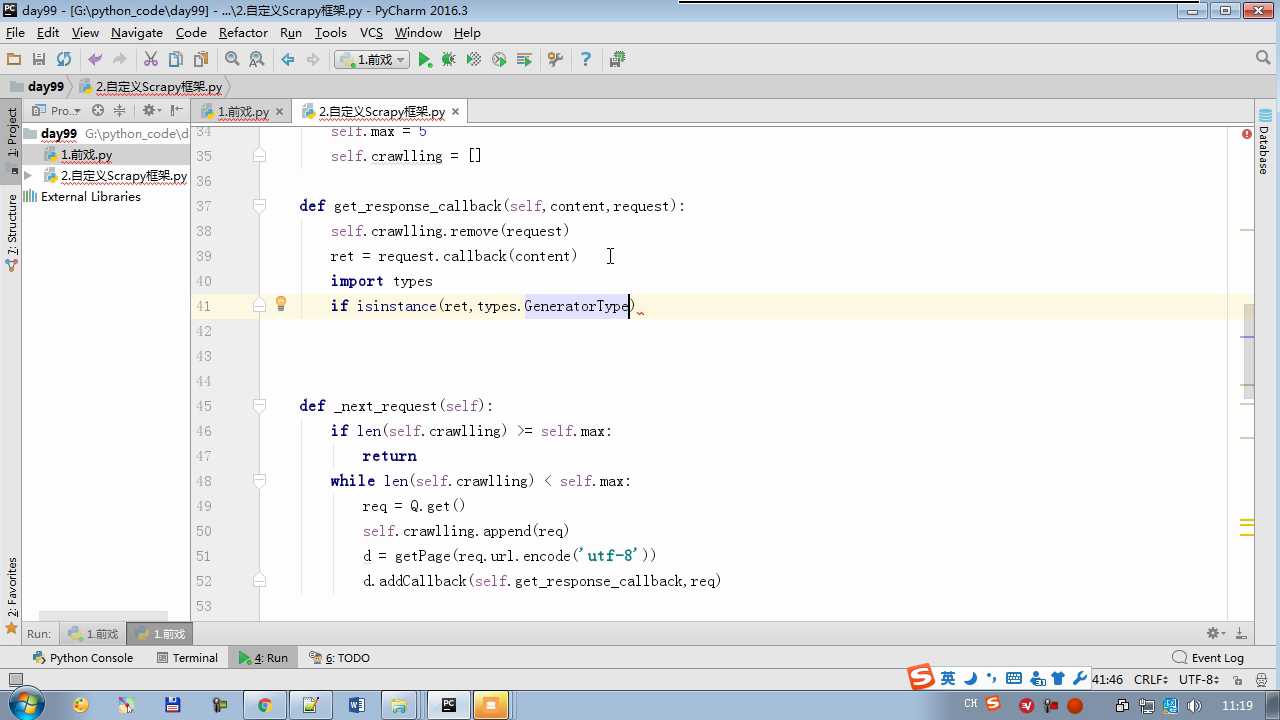
Task: Open the Project view dropdown
Action: point(56,111)
